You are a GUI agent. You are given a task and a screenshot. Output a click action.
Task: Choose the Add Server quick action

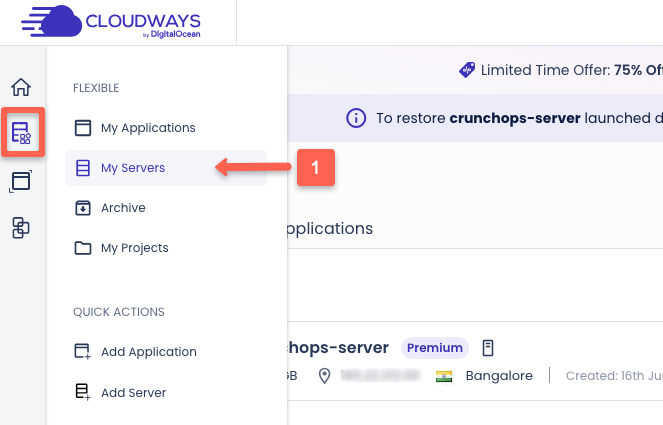(133, 392)
